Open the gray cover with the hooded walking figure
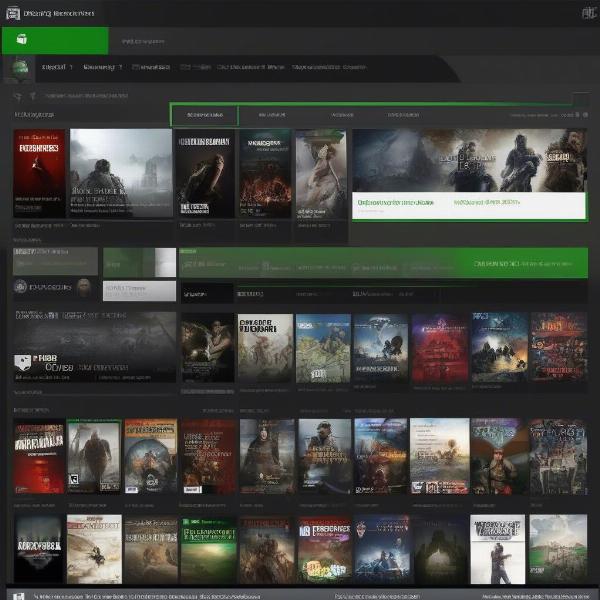This screenshot has height=600, width=600. click(x=94, y=456)
